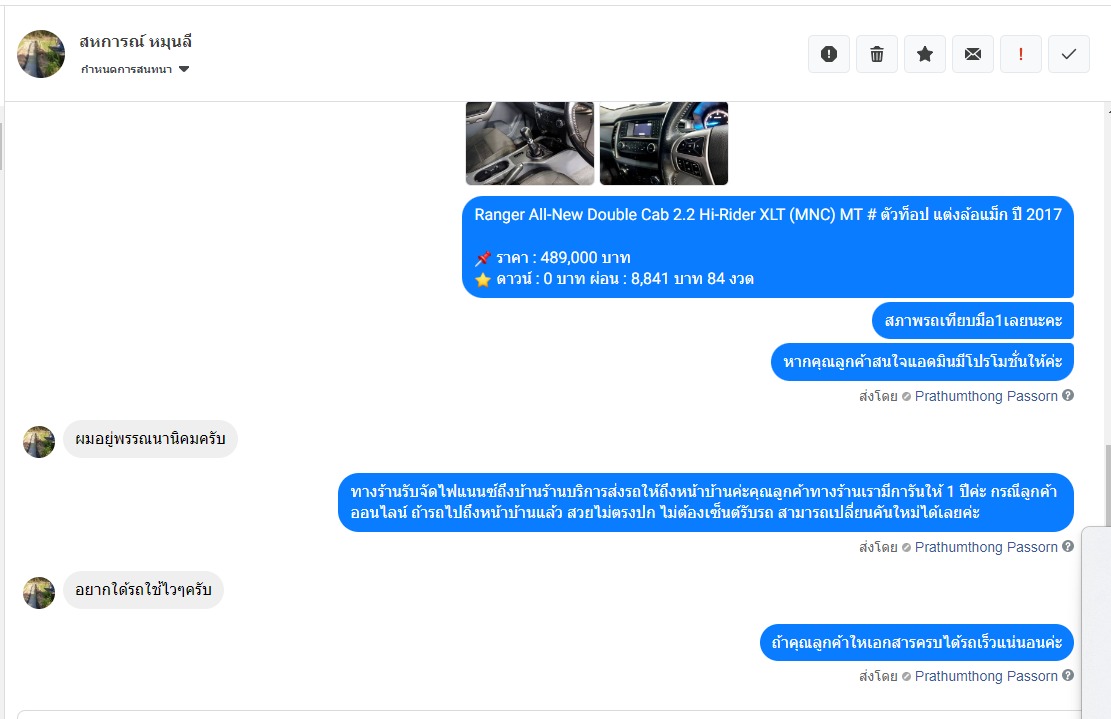Click customer avatar in header

click(x=41, y=54)
